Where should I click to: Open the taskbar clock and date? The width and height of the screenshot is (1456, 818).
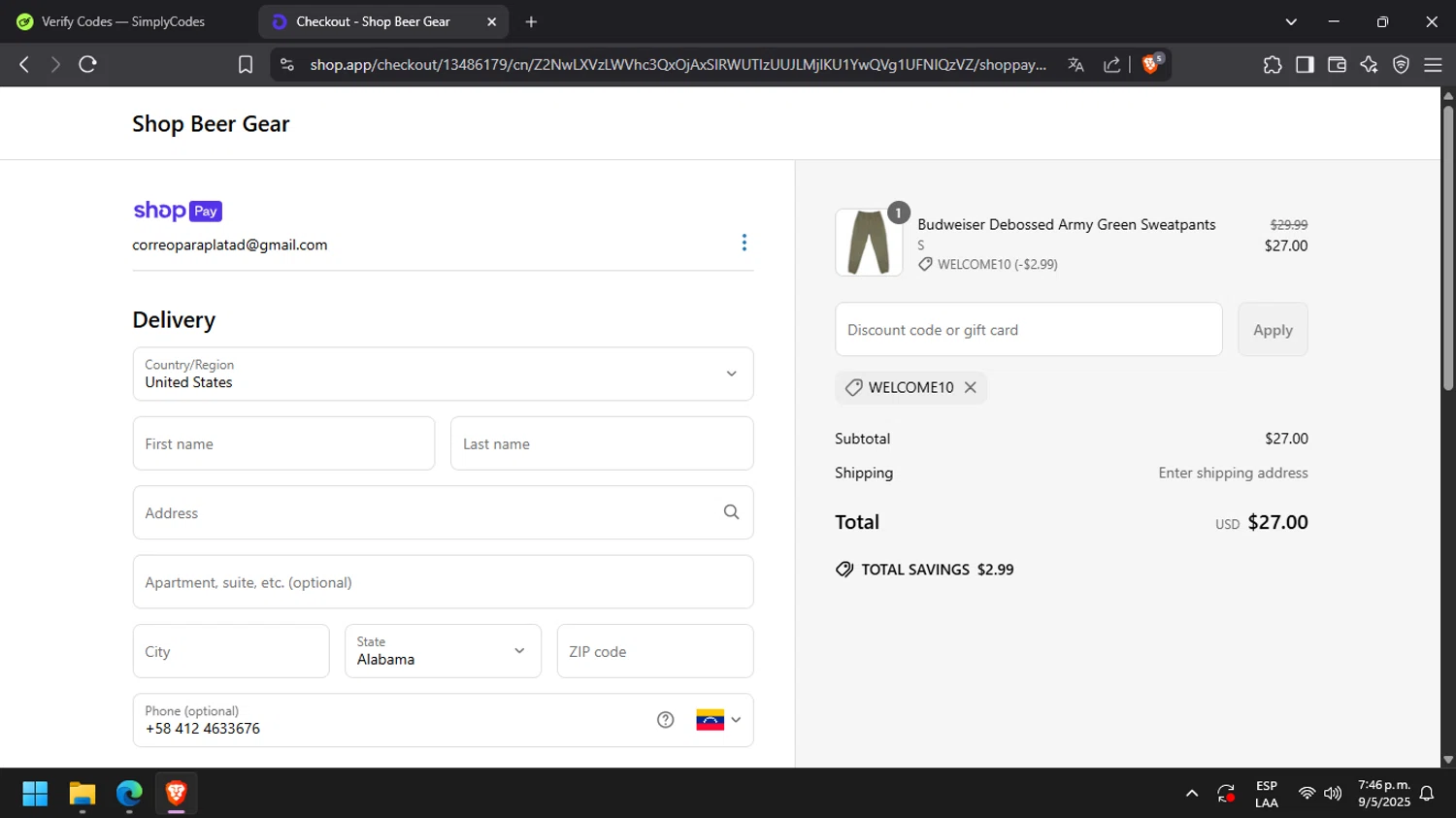coord(1384,794)
